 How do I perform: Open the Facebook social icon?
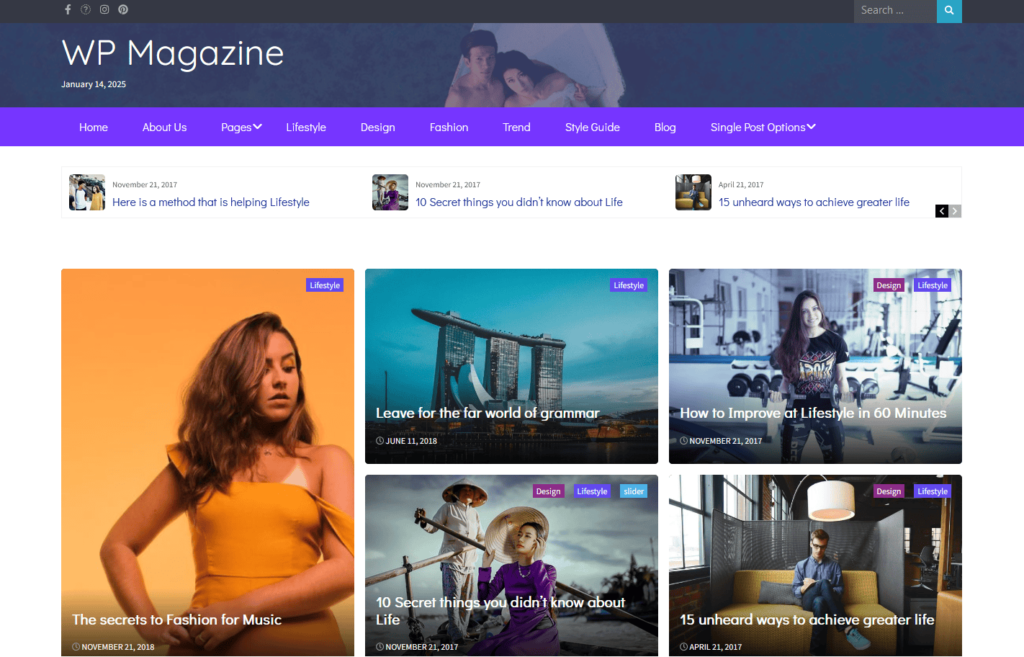point(67,10)
